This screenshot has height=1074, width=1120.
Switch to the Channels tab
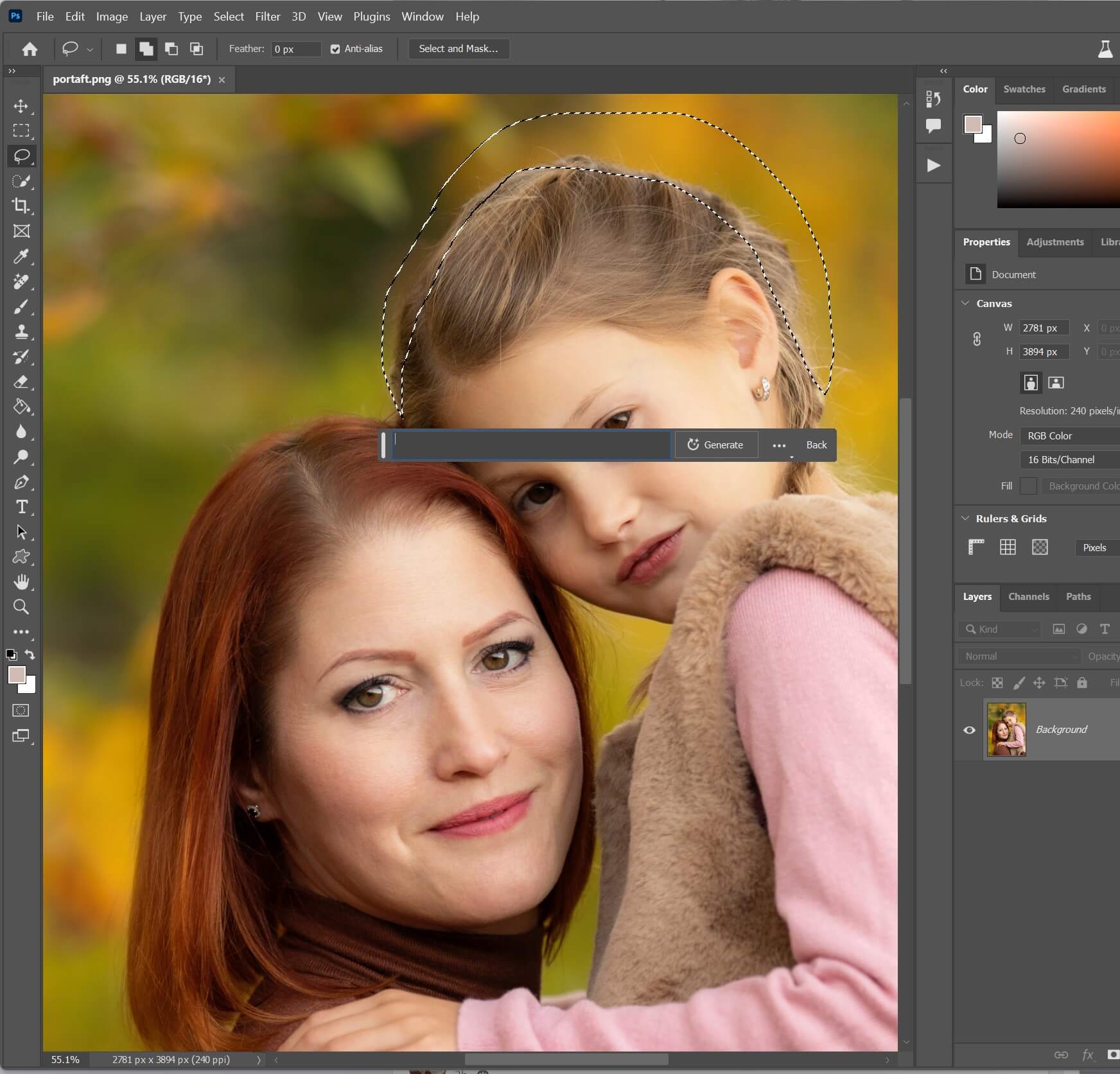click(1028, 597)
